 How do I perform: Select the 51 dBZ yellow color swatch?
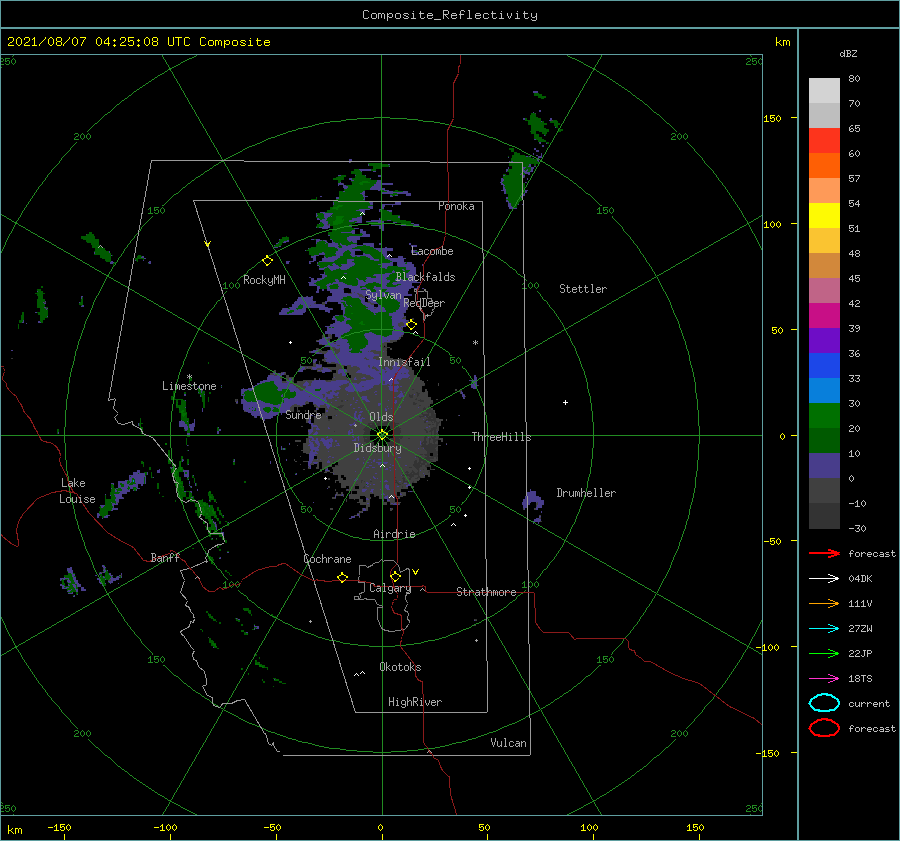(x=824, y=215)
